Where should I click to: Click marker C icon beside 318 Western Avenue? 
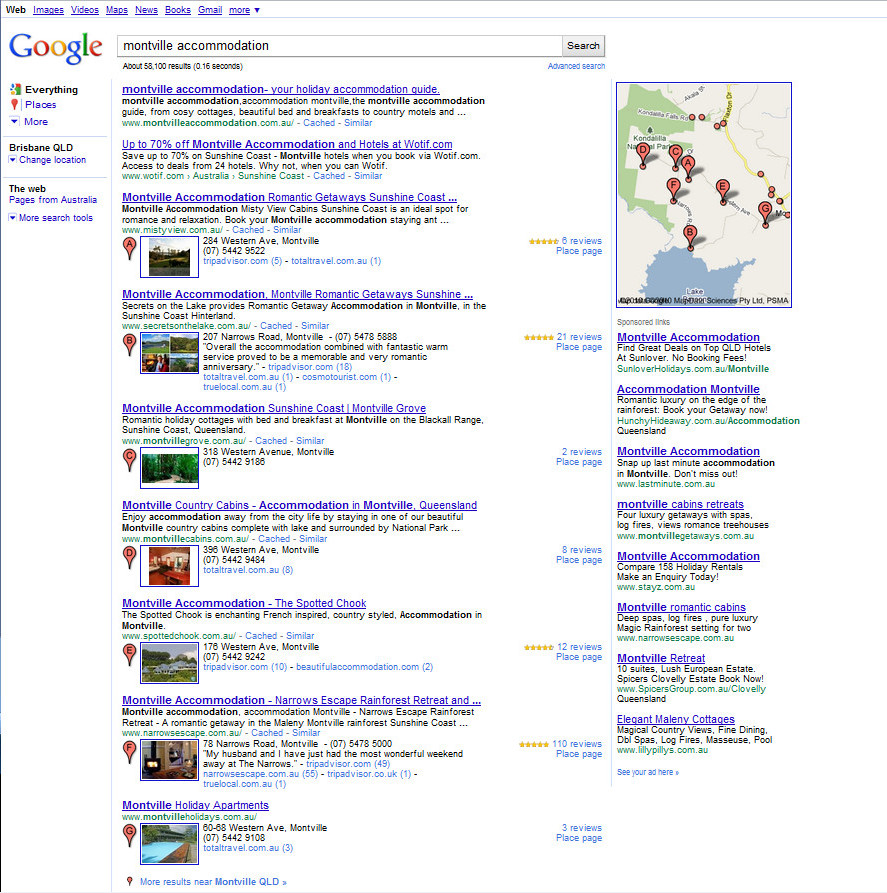pos(130,460)
